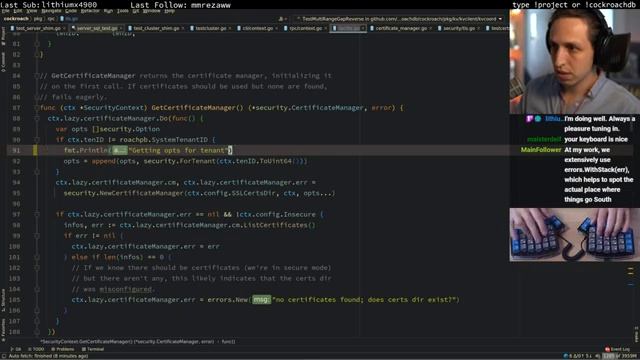Switch to server_sql_test.go tab
Viewport: 640px width, 360px height.
[97, 28]
